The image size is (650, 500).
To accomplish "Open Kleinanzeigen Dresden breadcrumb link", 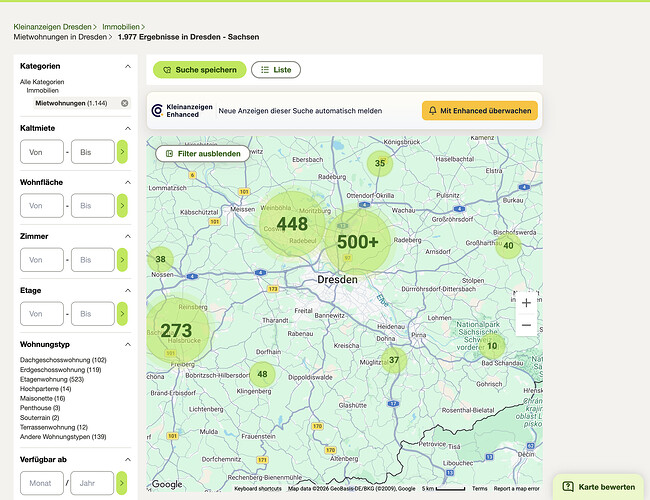I will tap(52, 27).
